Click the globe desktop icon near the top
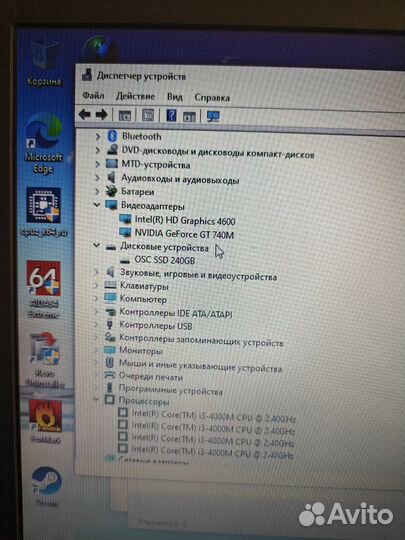This screenshot has width=405, height=540. pos(99,49)
